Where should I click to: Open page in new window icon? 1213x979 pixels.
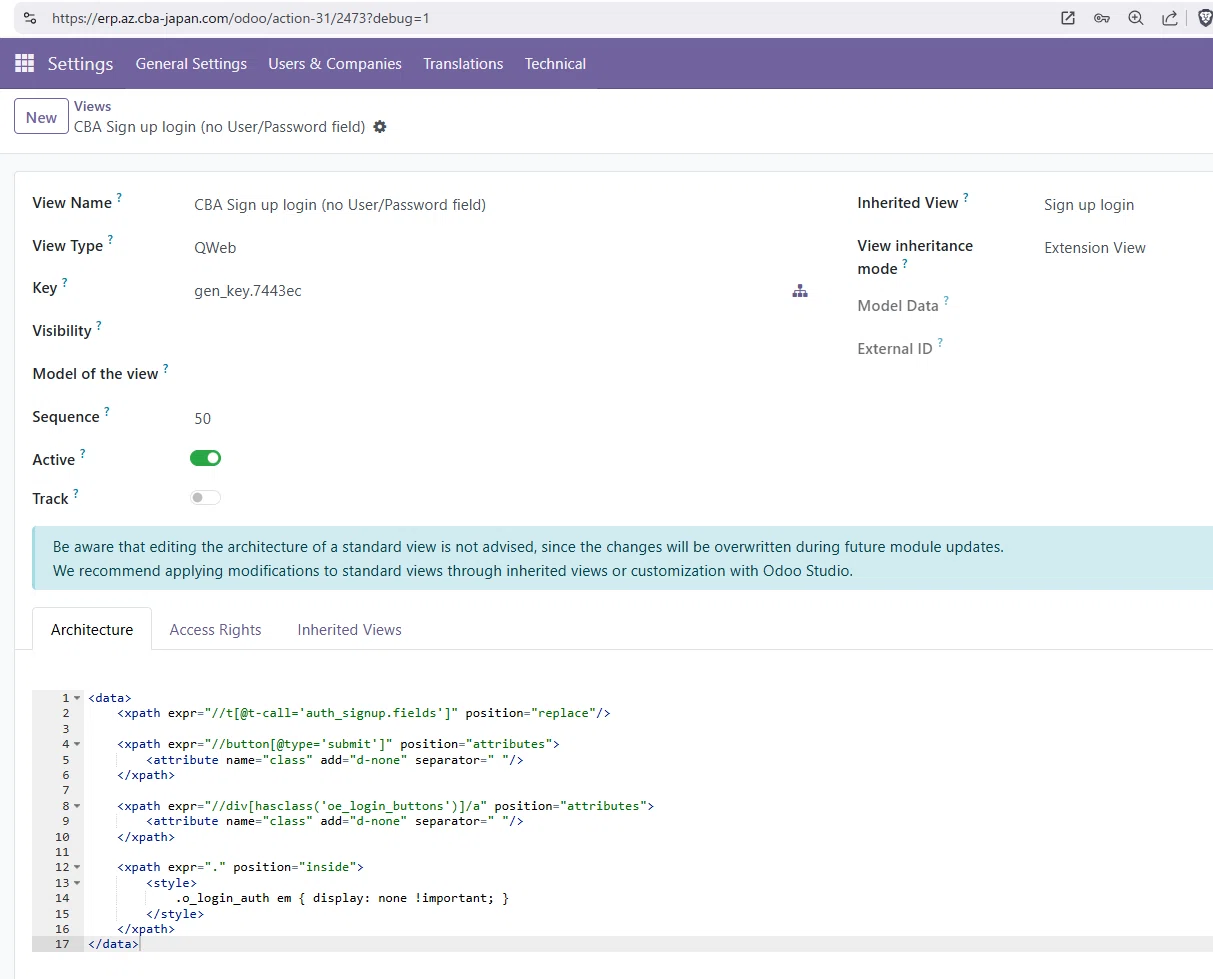pyautogui.click(x=1068, y=18)
